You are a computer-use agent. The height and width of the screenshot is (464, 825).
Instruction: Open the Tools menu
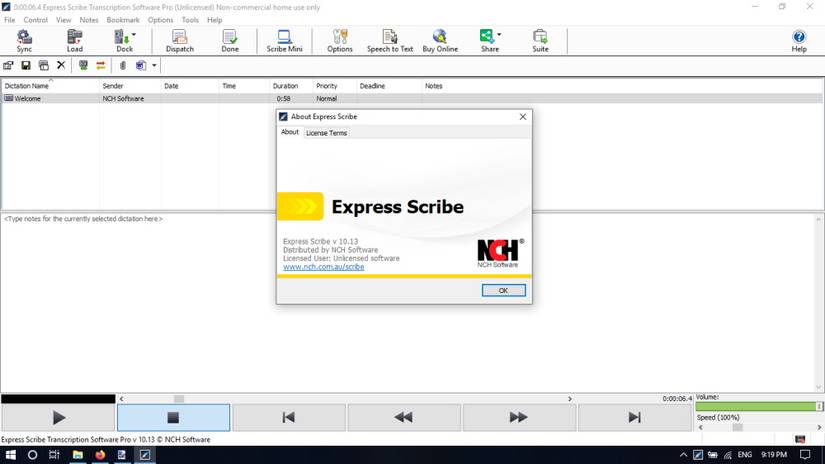190,20
